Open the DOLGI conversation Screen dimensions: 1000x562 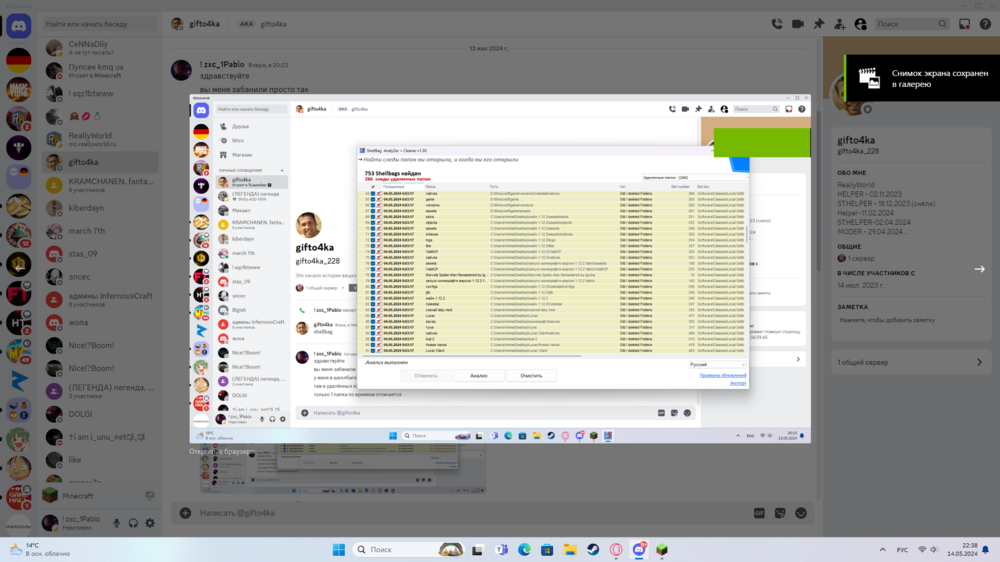point(100,414)
